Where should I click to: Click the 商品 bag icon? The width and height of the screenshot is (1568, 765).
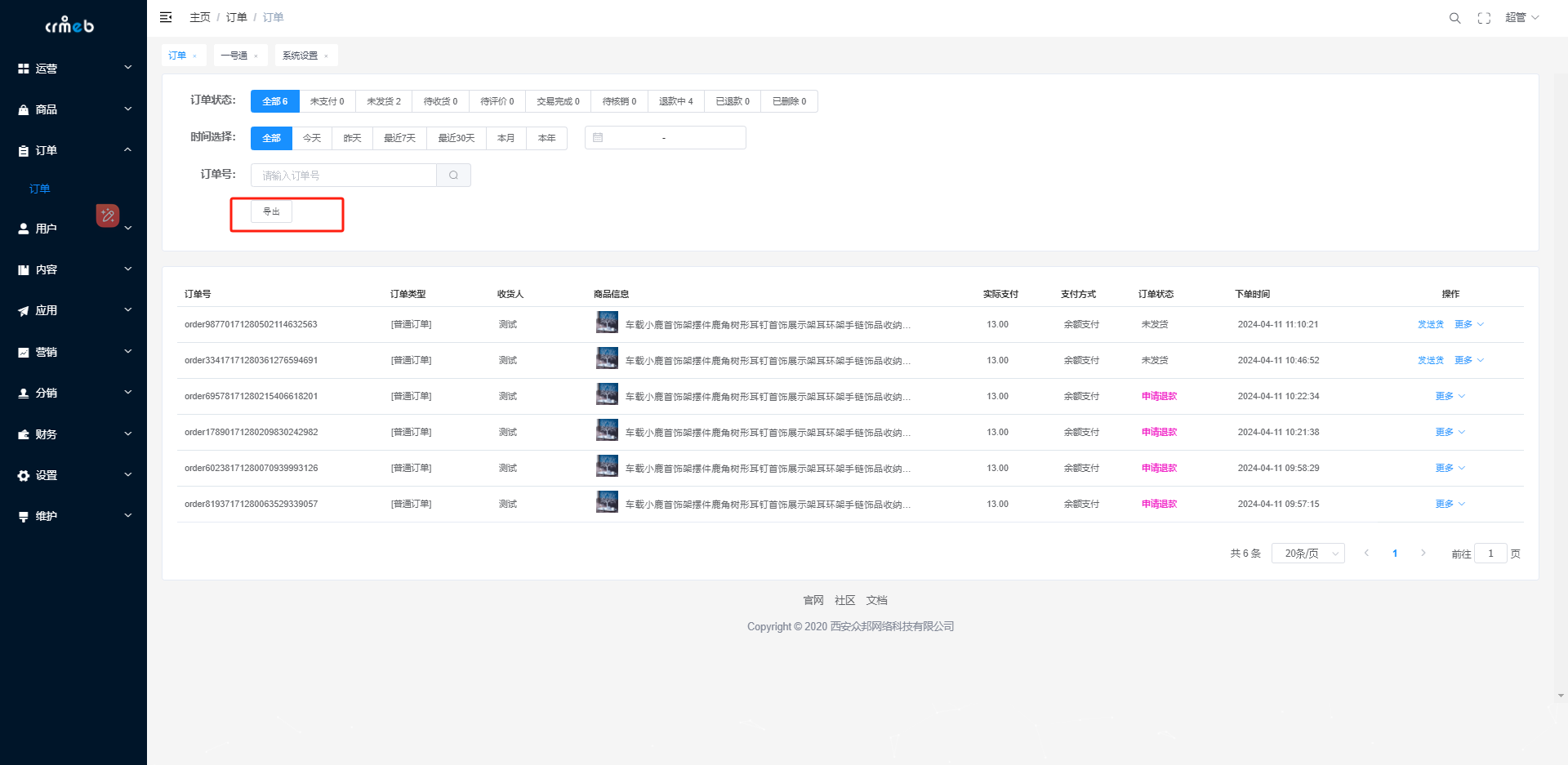coord(24,109)
